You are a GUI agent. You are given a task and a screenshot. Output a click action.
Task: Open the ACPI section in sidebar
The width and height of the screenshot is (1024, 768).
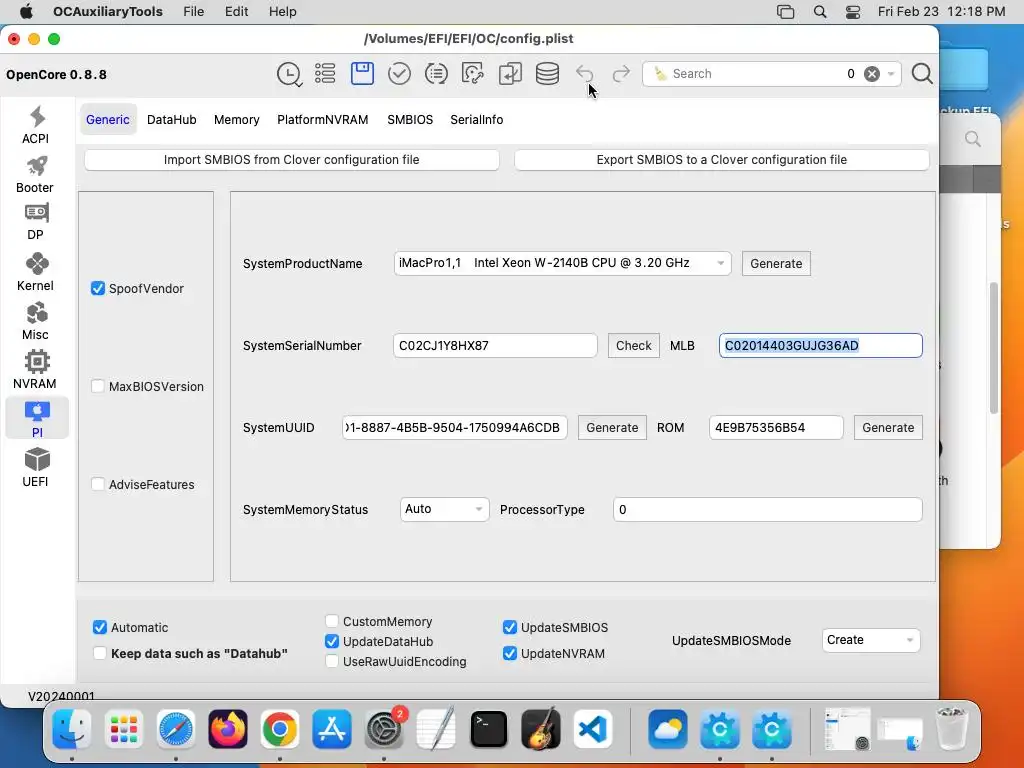pyautogui.click(x=36, y=125)
